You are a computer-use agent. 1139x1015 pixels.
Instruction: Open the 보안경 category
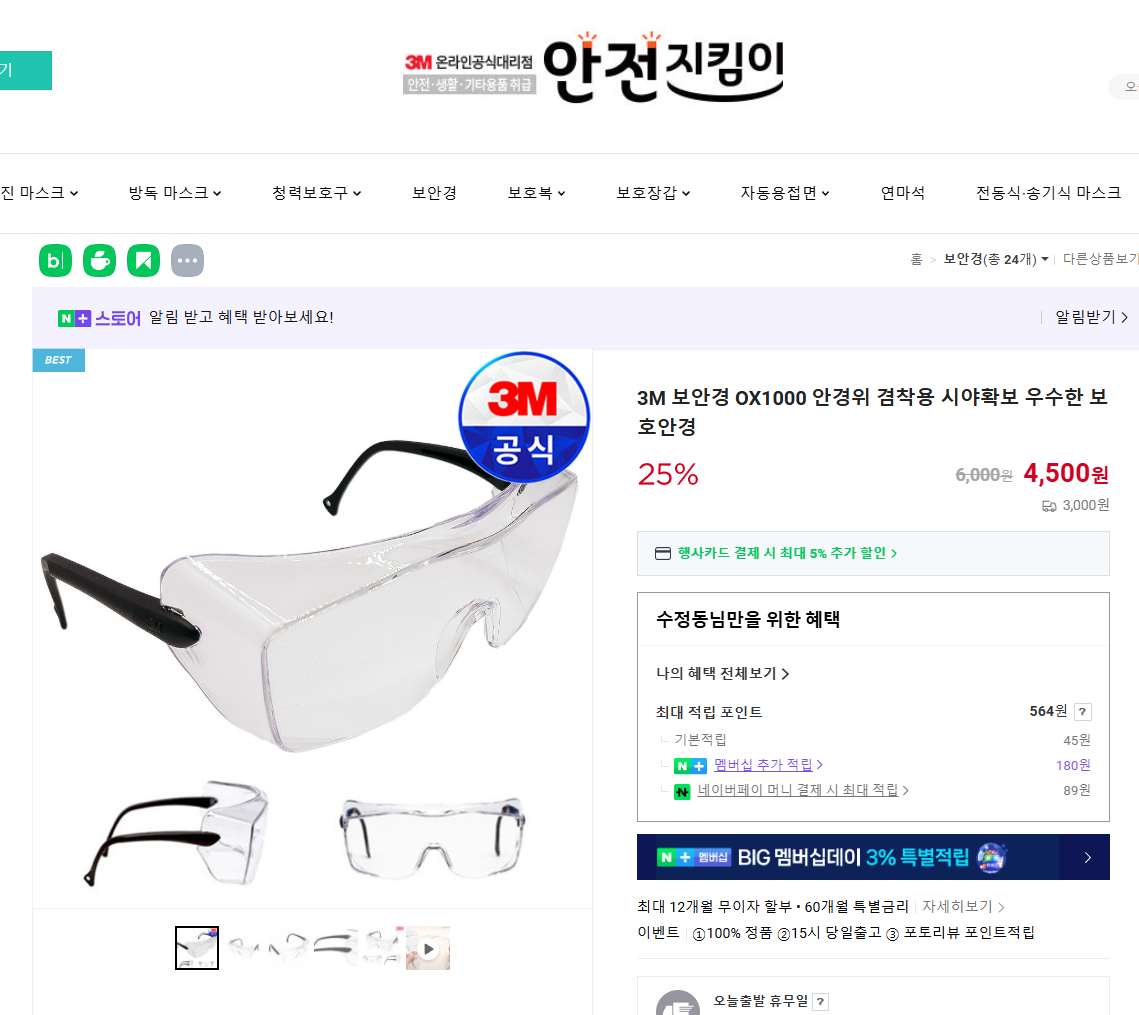434,193
